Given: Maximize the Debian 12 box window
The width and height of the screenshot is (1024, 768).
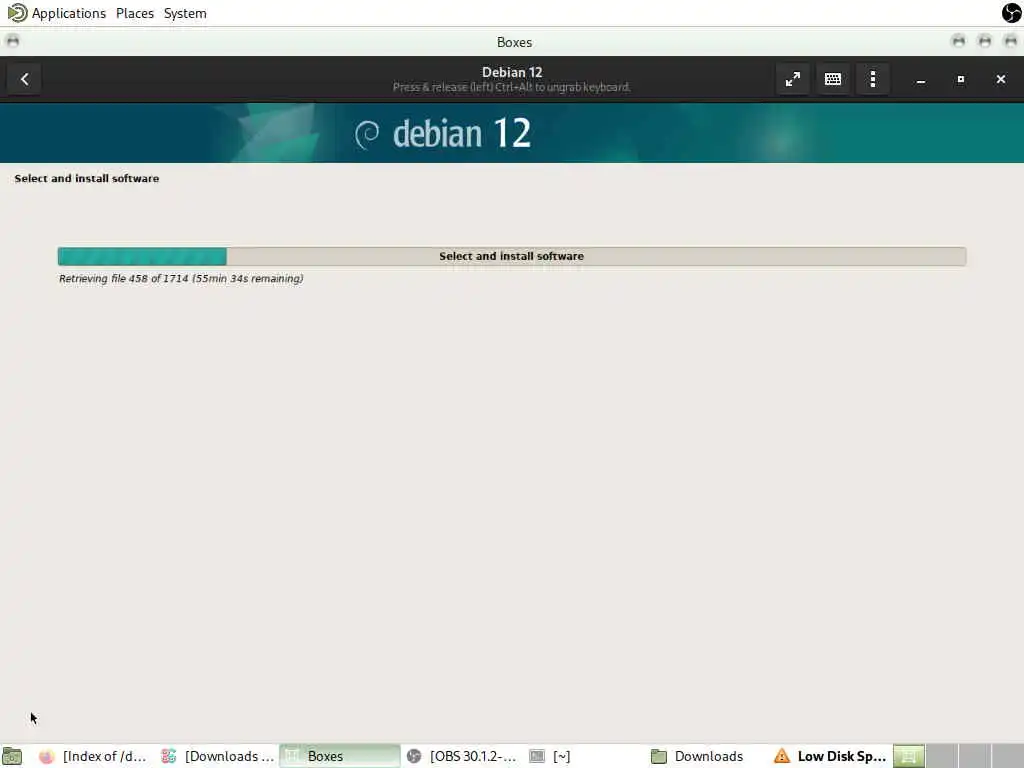Looking at the screenshot, I should click(x=961, y=79).
